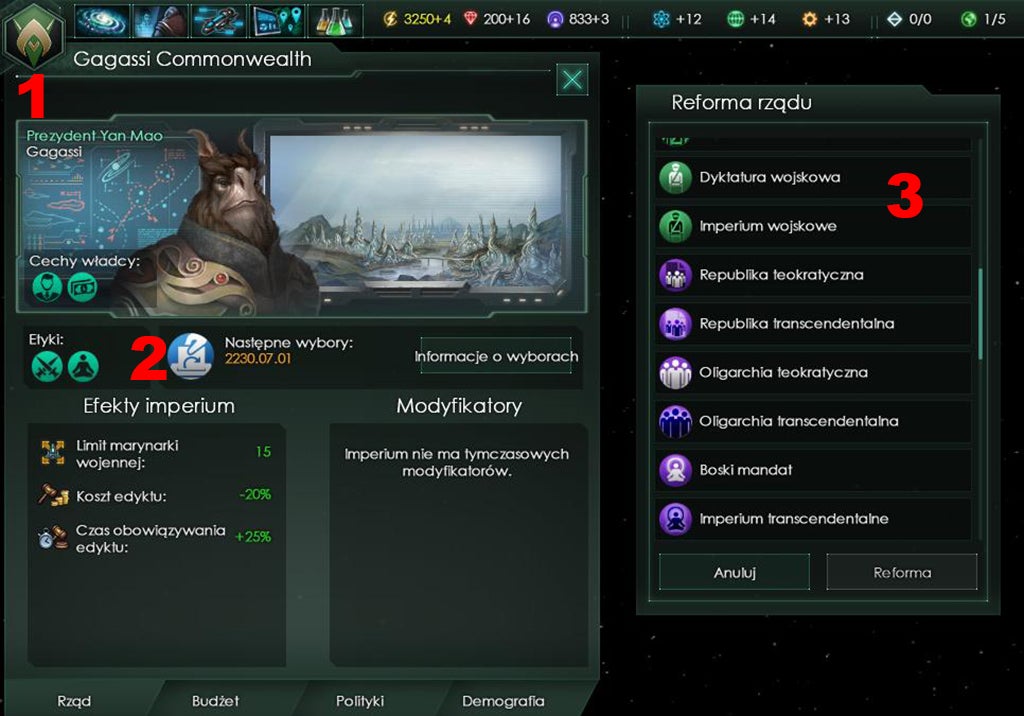Choose Oligarchia transcendentalna from list
Image resolution: width=1024 pixels, height=716 pixels.
point(813,421)
